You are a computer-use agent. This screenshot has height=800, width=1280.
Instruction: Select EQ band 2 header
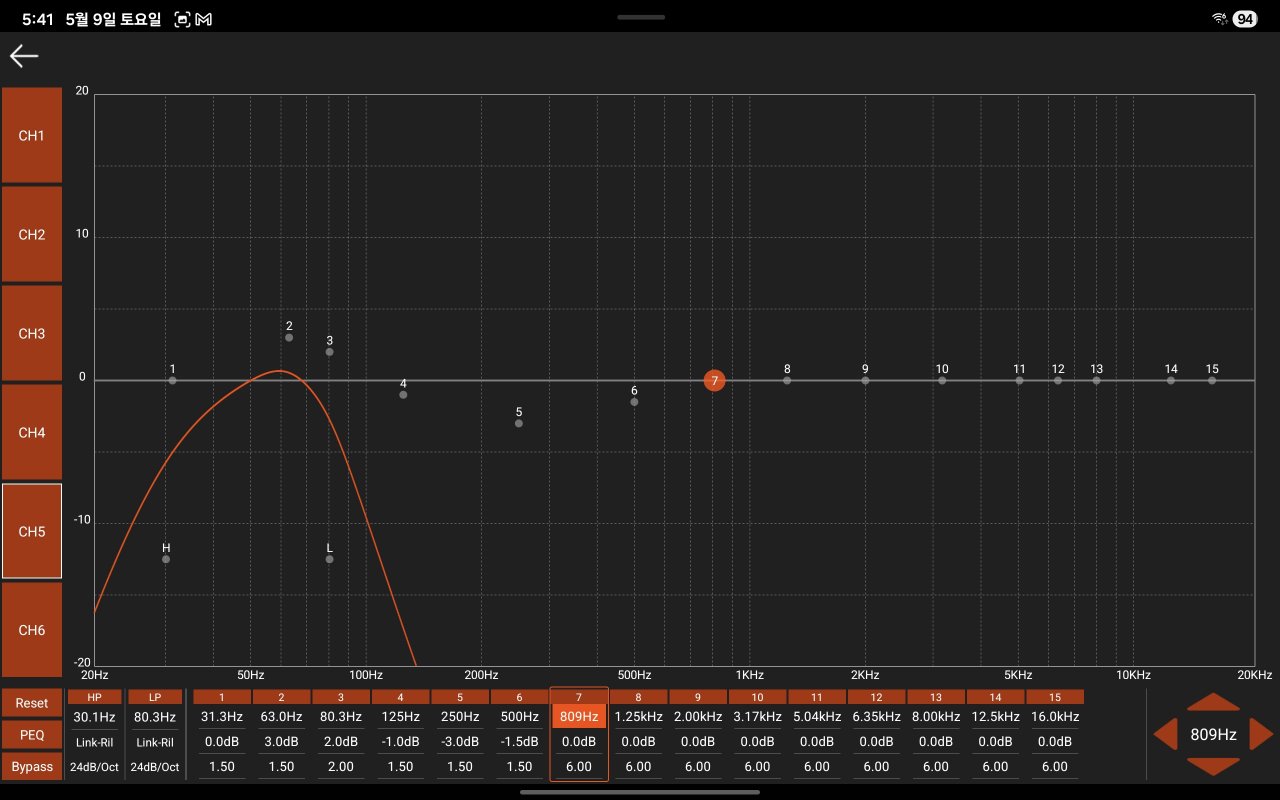pyautogui.click(x=281, y=697)
